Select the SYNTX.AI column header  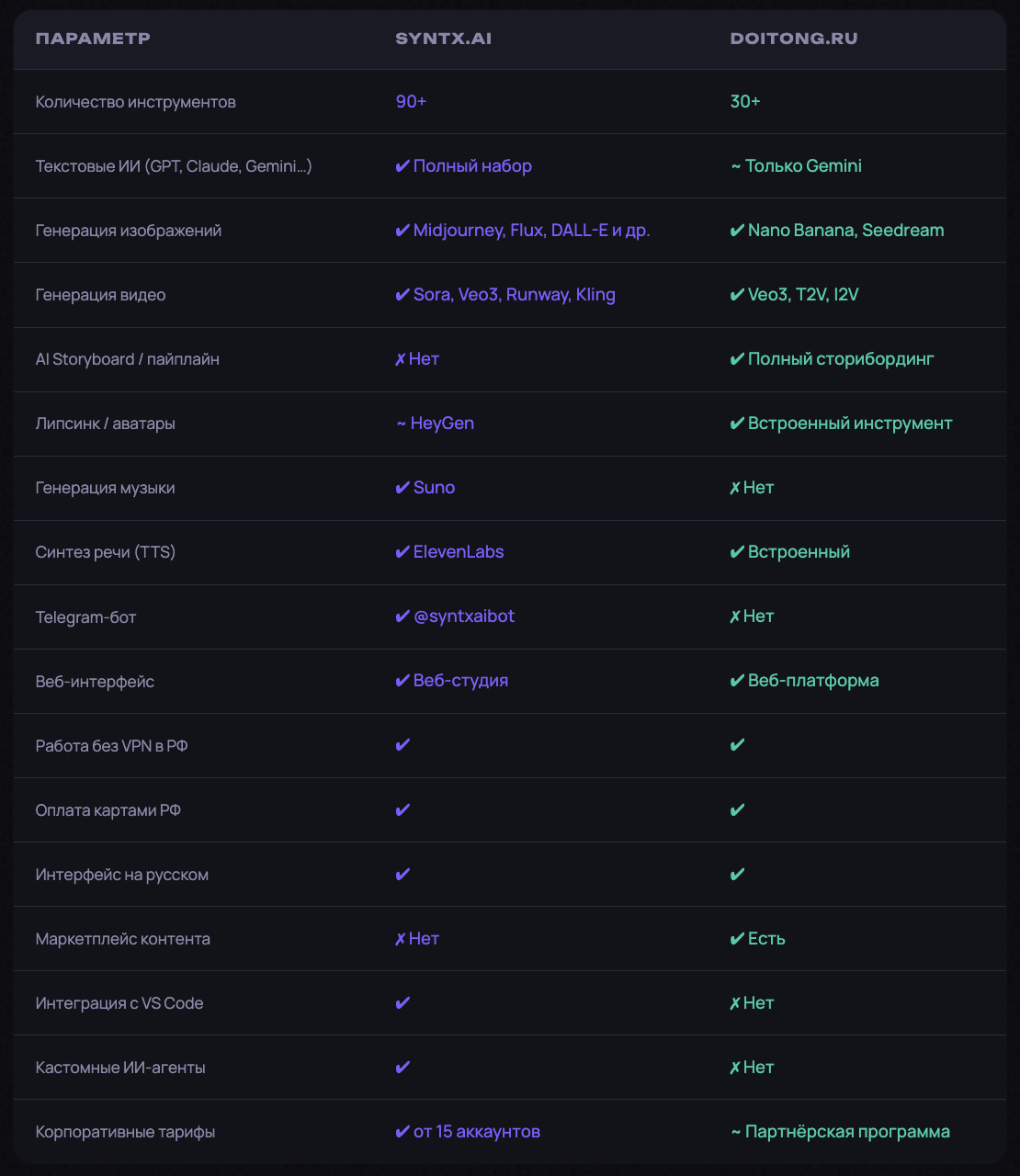point(443,39)
